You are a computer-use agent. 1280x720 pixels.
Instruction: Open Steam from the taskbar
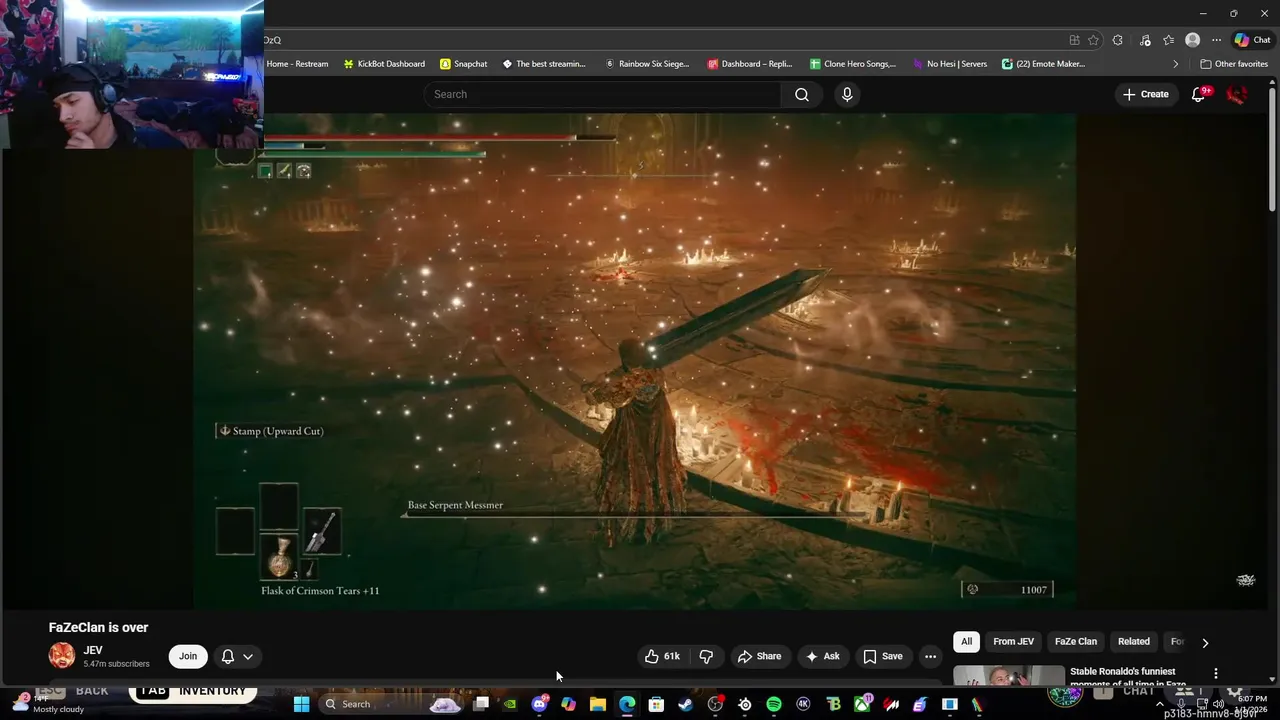[685, 704]
